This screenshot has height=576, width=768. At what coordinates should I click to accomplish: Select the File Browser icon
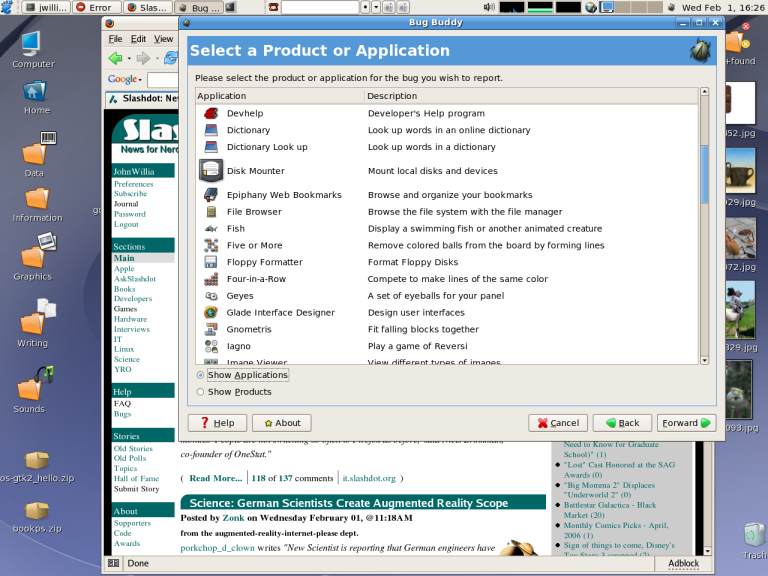coord(211,212)
